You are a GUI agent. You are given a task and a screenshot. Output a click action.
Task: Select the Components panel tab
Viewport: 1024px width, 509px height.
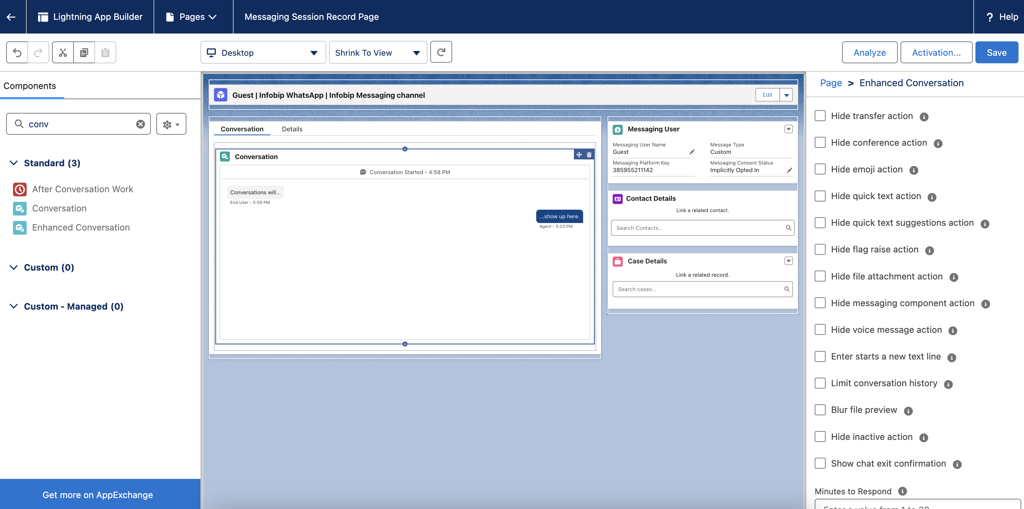(30, 86)
